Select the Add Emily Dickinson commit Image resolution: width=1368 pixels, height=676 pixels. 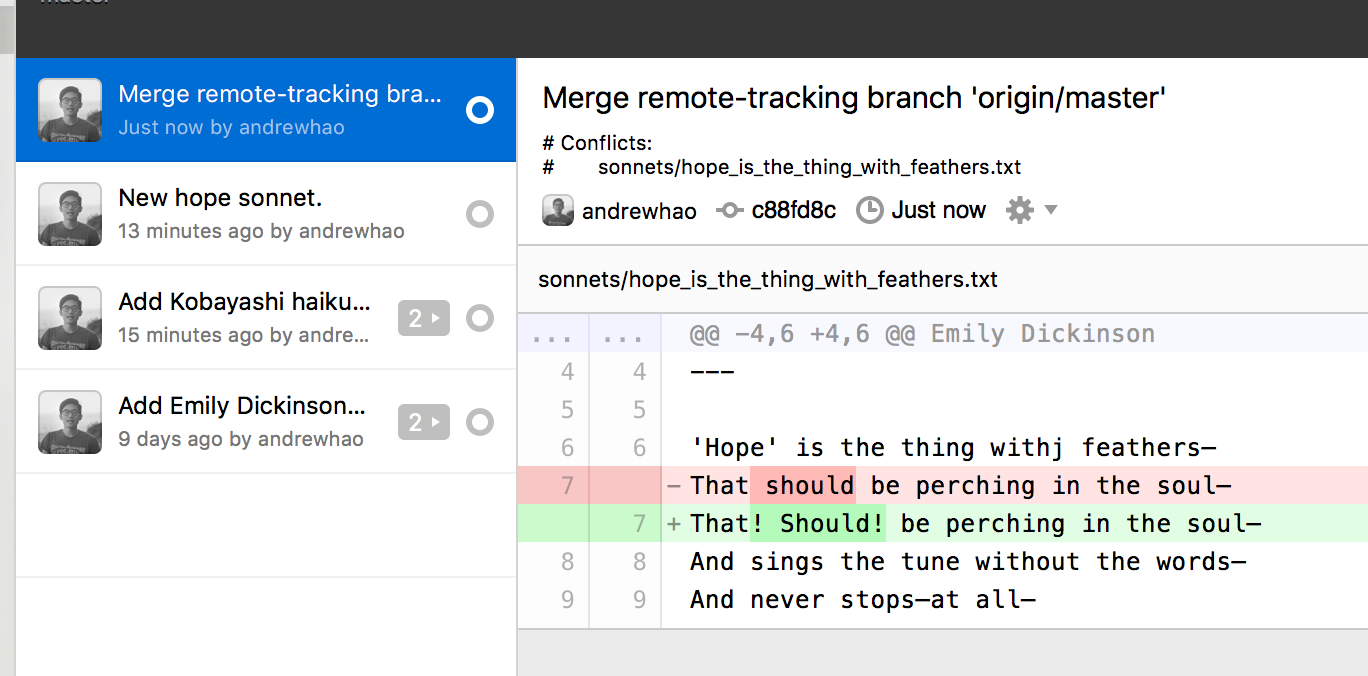(266, 422)
